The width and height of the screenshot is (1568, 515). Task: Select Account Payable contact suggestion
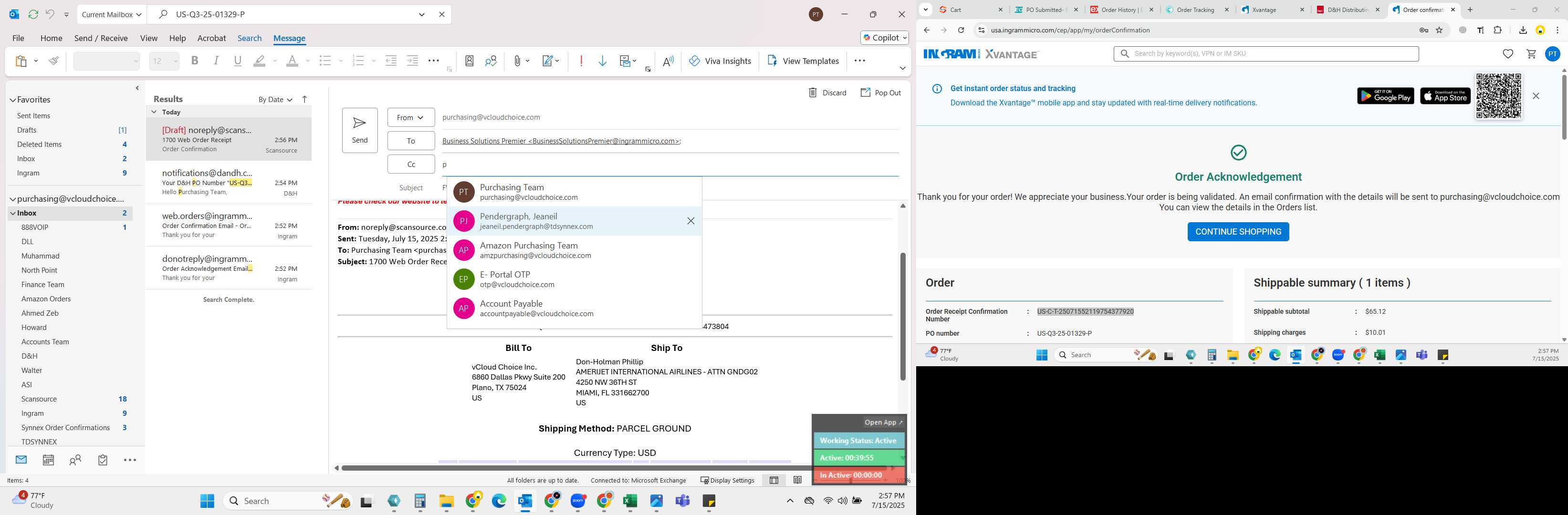[574, 308]
